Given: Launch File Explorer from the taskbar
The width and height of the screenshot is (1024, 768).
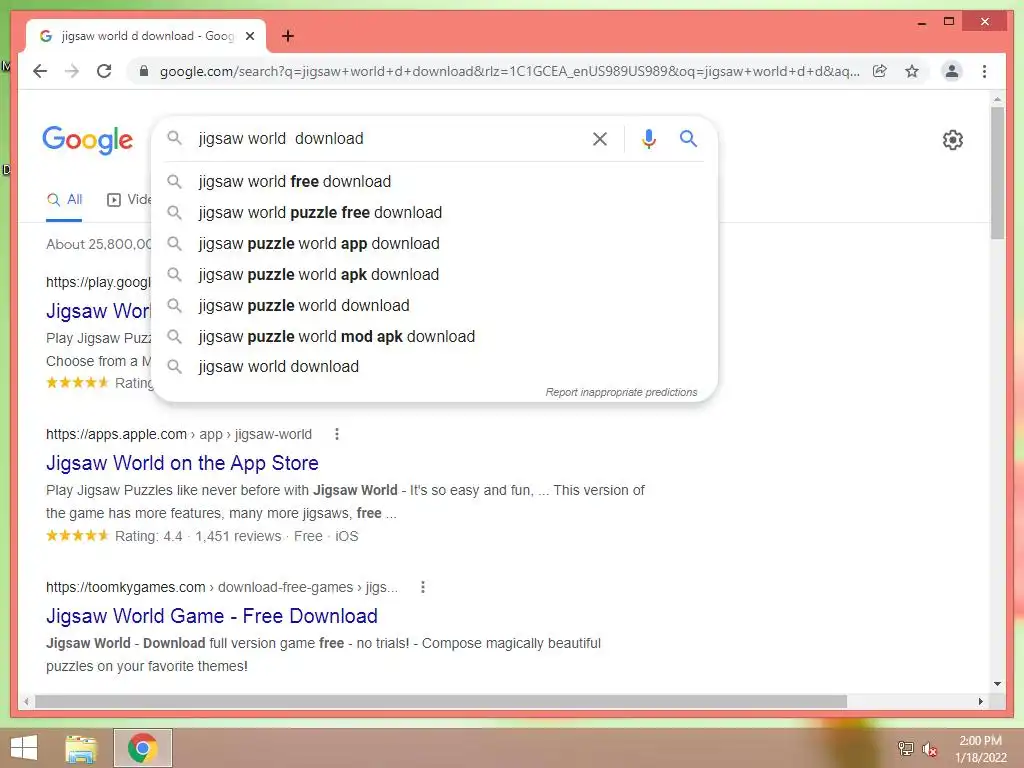Looking at the screenshot, I should 81,748.
